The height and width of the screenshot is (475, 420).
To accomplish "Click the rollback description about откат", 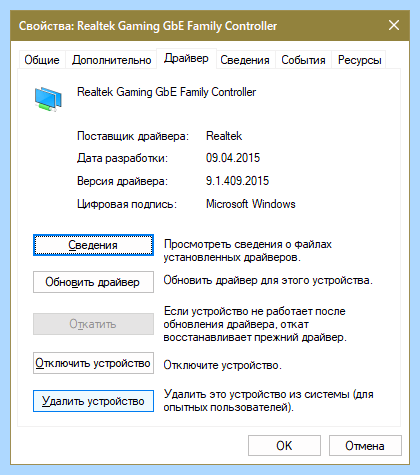I will click(x=255, y=324).
